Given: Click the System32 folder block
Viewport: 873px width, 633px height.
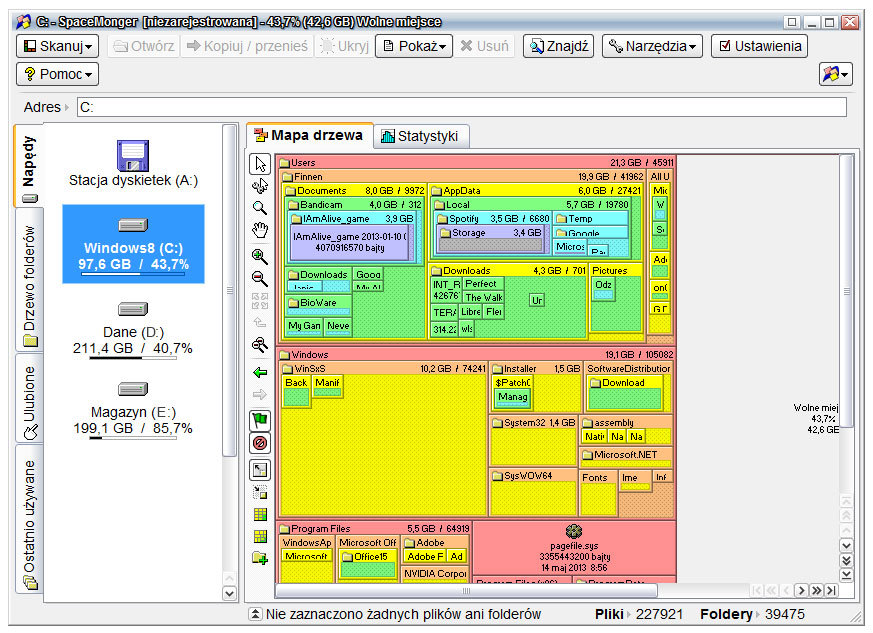Looking at the screenshot, I should [533, 441].
